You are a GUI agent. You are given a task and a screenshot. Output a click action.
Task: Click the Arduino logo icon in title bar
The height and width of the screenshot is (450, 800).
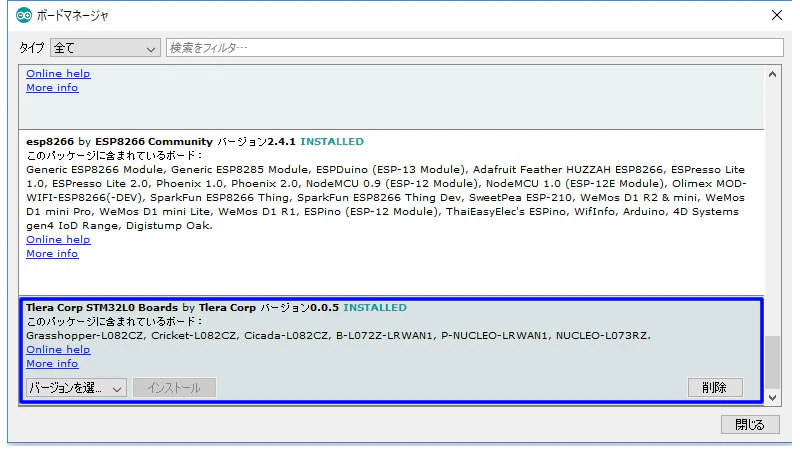pos(23,15)
